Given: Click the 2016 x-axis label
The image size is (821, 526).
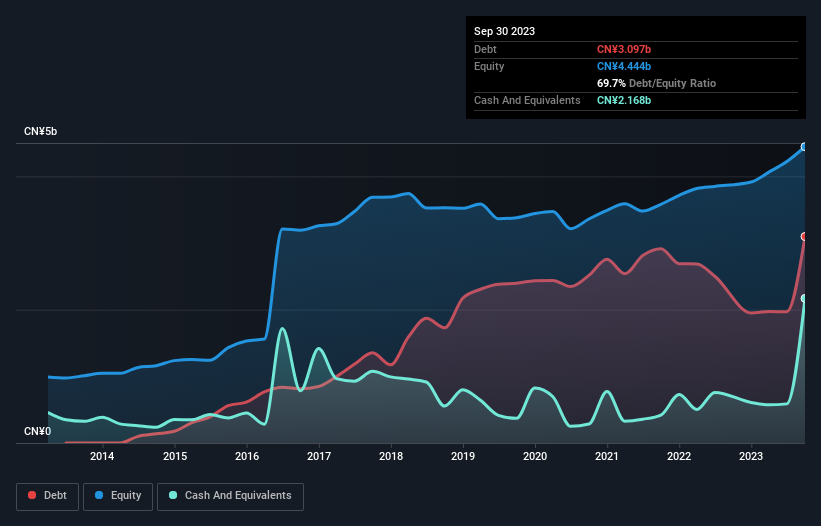Looking at the screenshot, I should click(x=247, y=456).
